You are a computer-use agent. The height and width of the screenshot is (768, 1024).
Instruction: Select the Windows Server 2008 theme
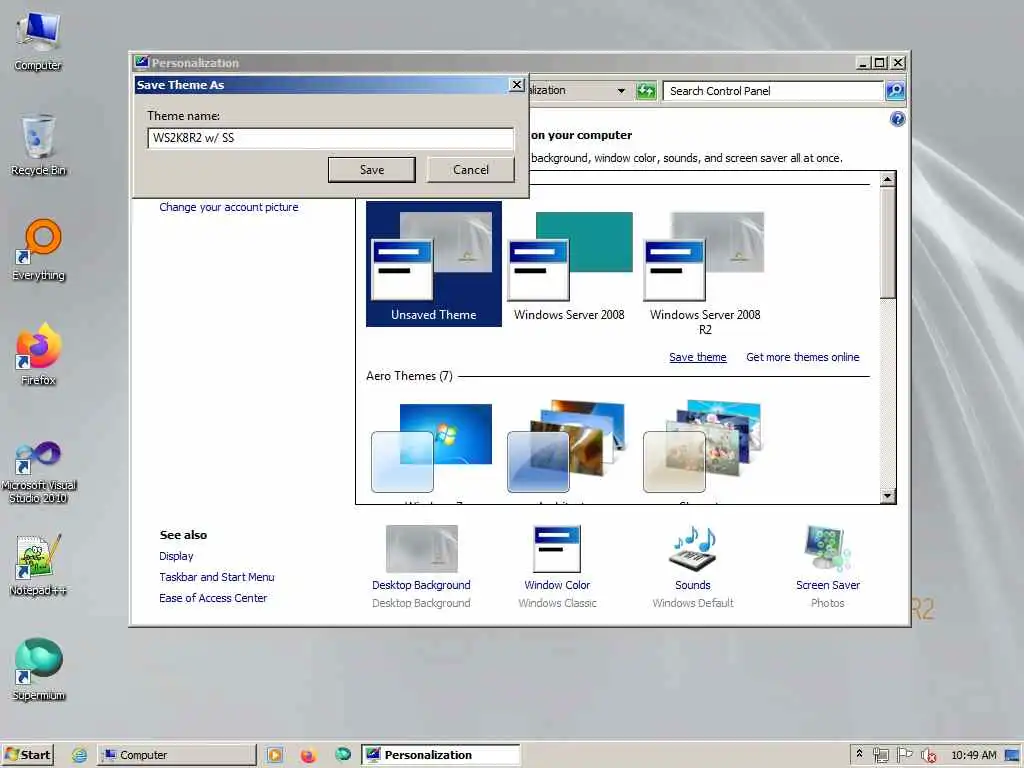click(x=569, y=266)
